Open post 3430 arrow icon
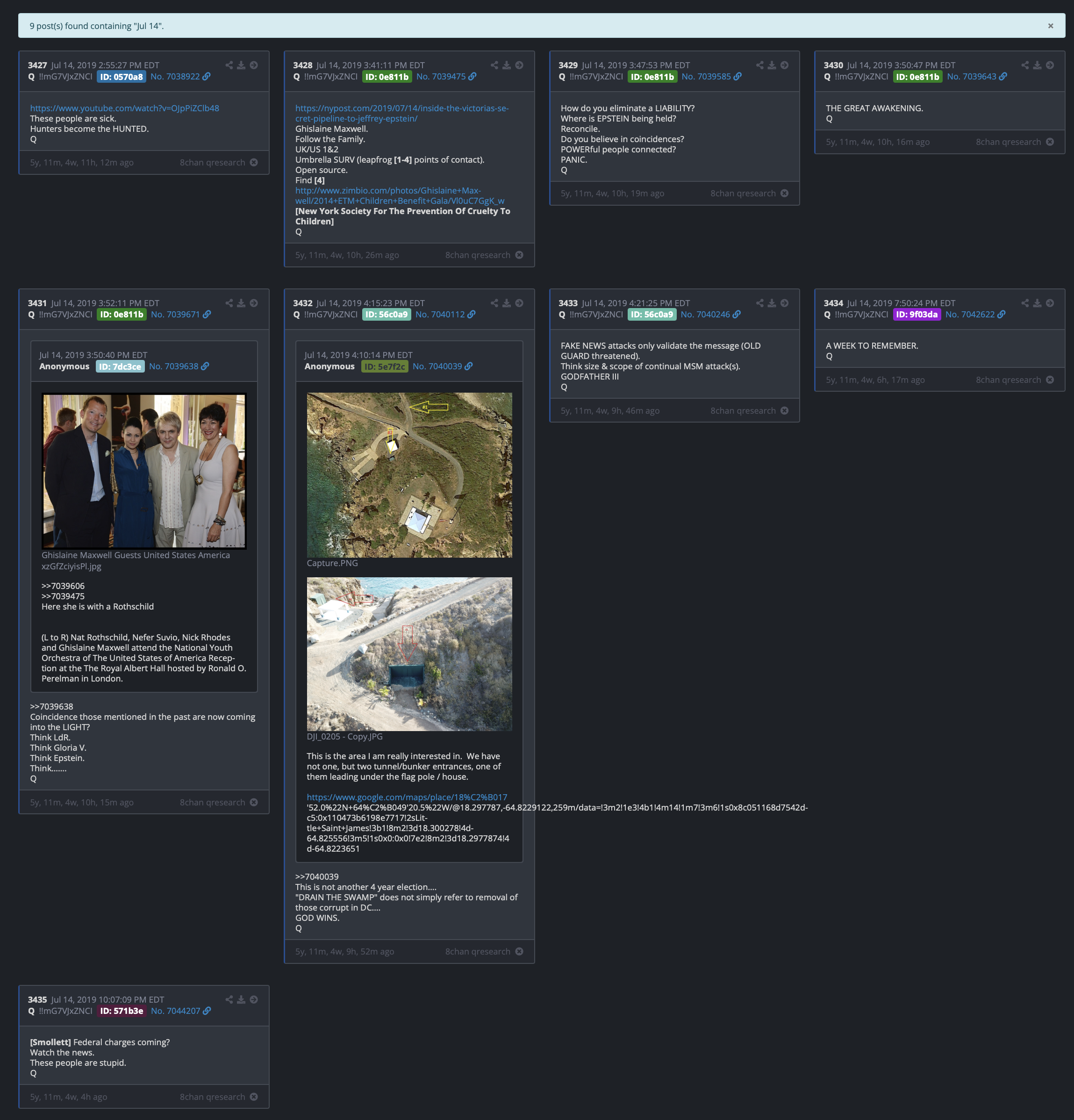This screenshot has height=1120, width=1074. click(x=1049, y=65)
